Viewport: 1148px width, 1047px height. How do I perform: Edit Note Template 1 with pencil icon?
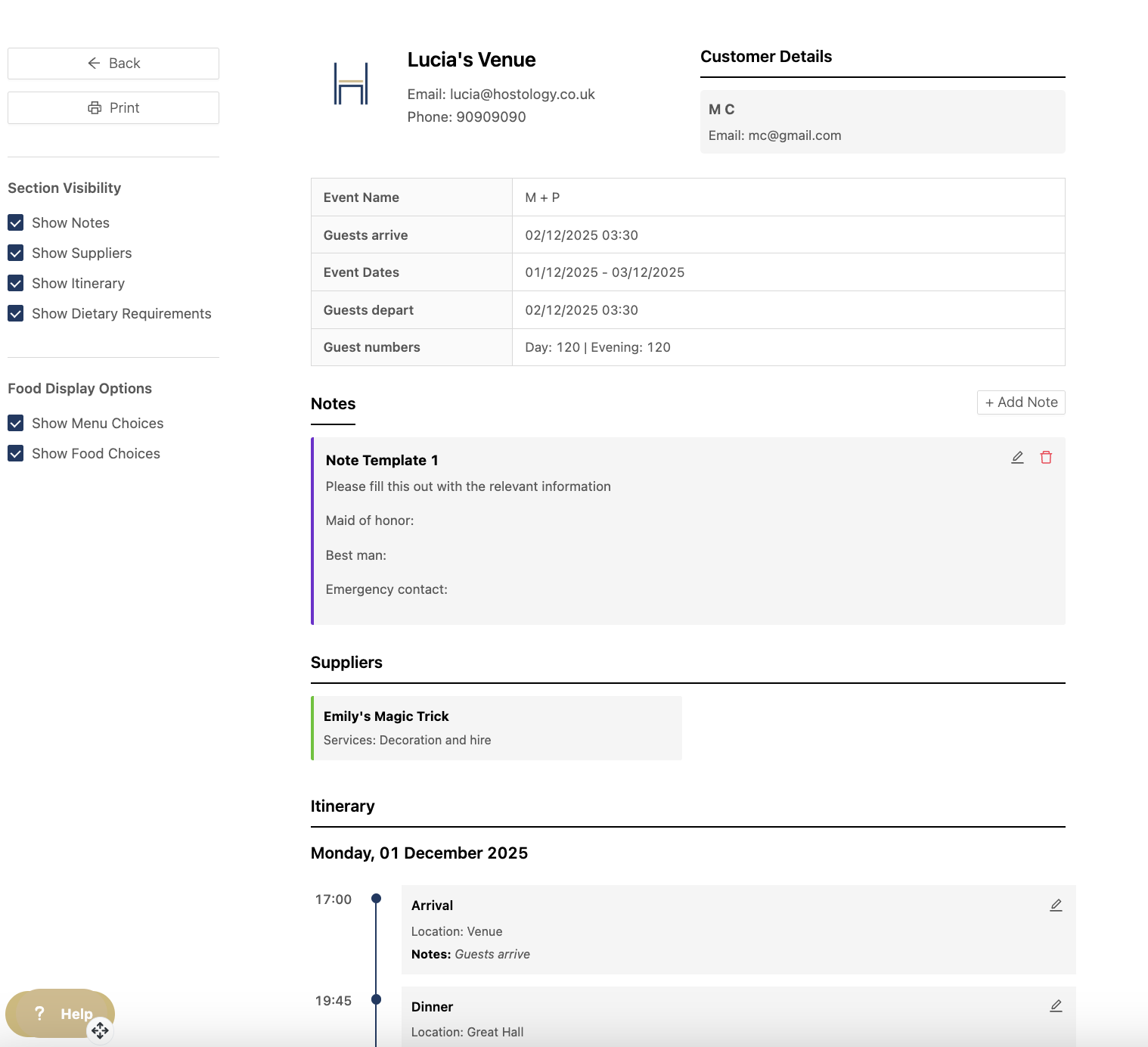pyautogui.click(x=1017, y=458)
